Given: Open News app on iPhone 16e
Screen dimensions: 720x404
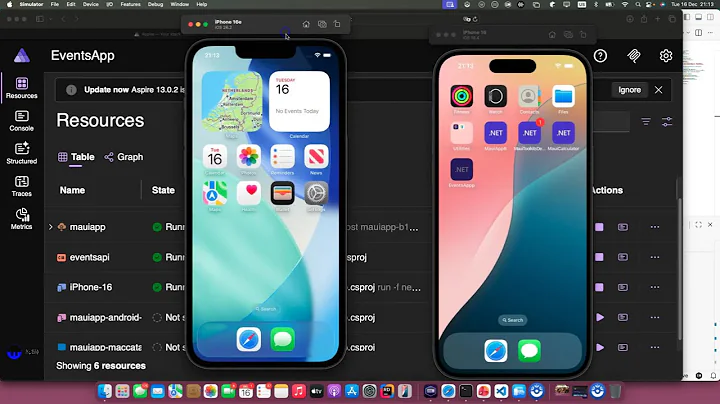Looking at the screenshot, I should pyautogui.click(x=316, y=157).
